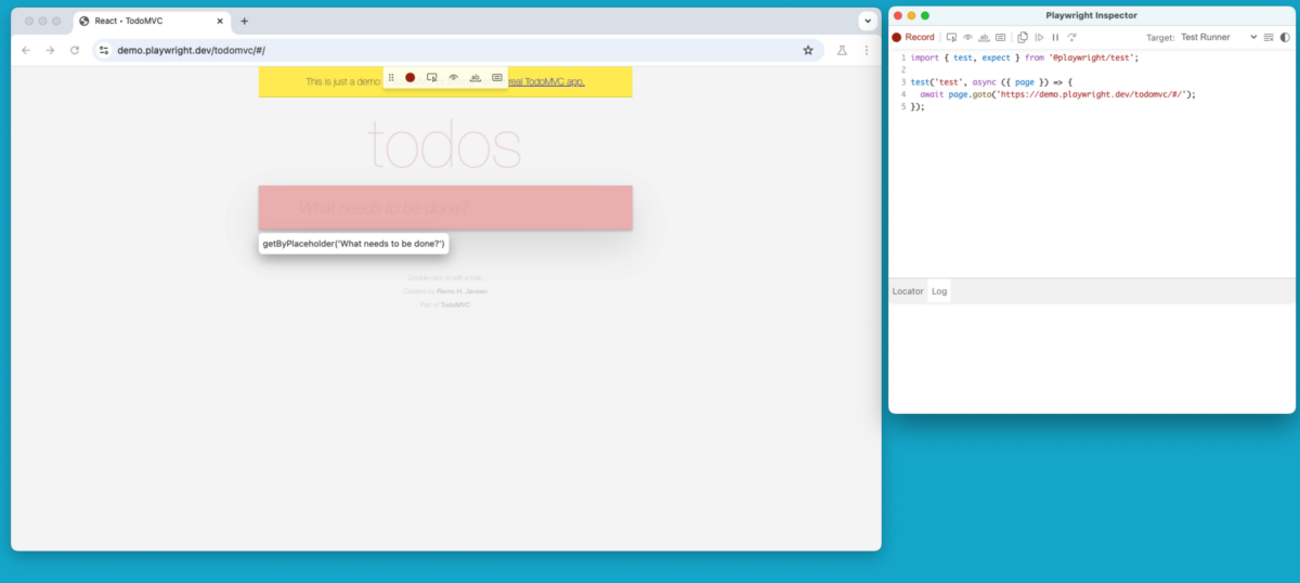
Task: Pause execution with the pause icon
Action: click(x=1055, y=37)
